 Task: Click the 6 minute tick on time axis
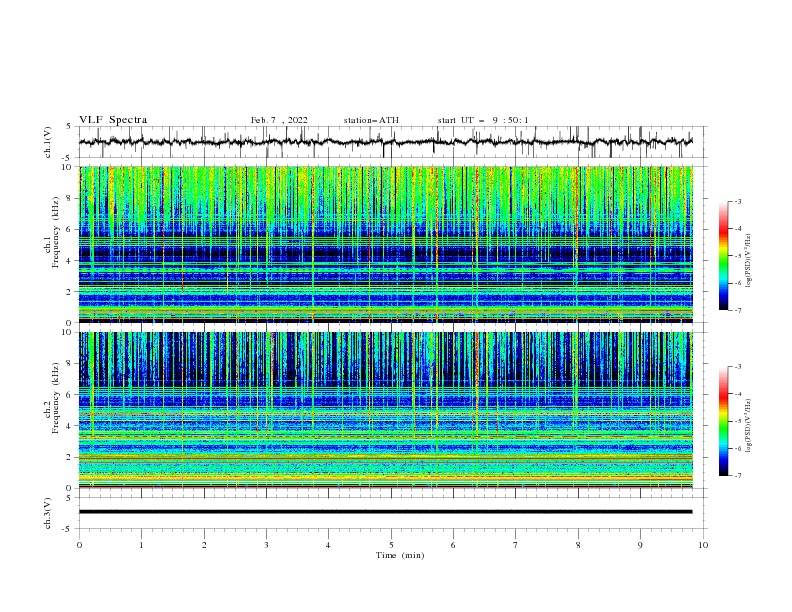click(x=453, y=545)
